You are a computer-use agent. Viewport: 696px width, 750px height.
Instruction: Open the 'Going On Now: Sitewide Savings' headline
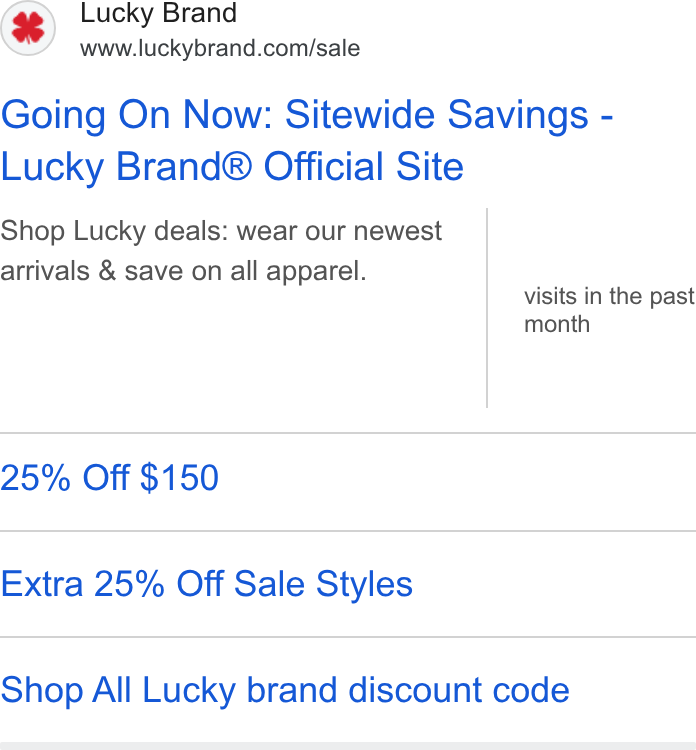coord(307,115)
